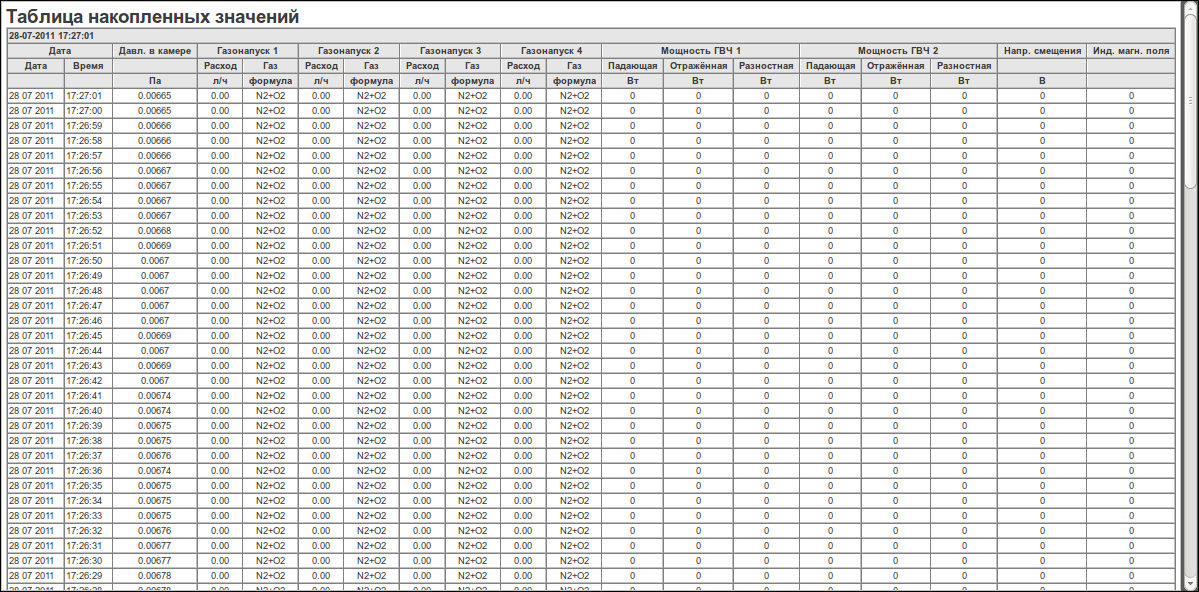Select the 'Инд. магн. поля' column header
The image size is (1199, 592).
point(1131,50)
